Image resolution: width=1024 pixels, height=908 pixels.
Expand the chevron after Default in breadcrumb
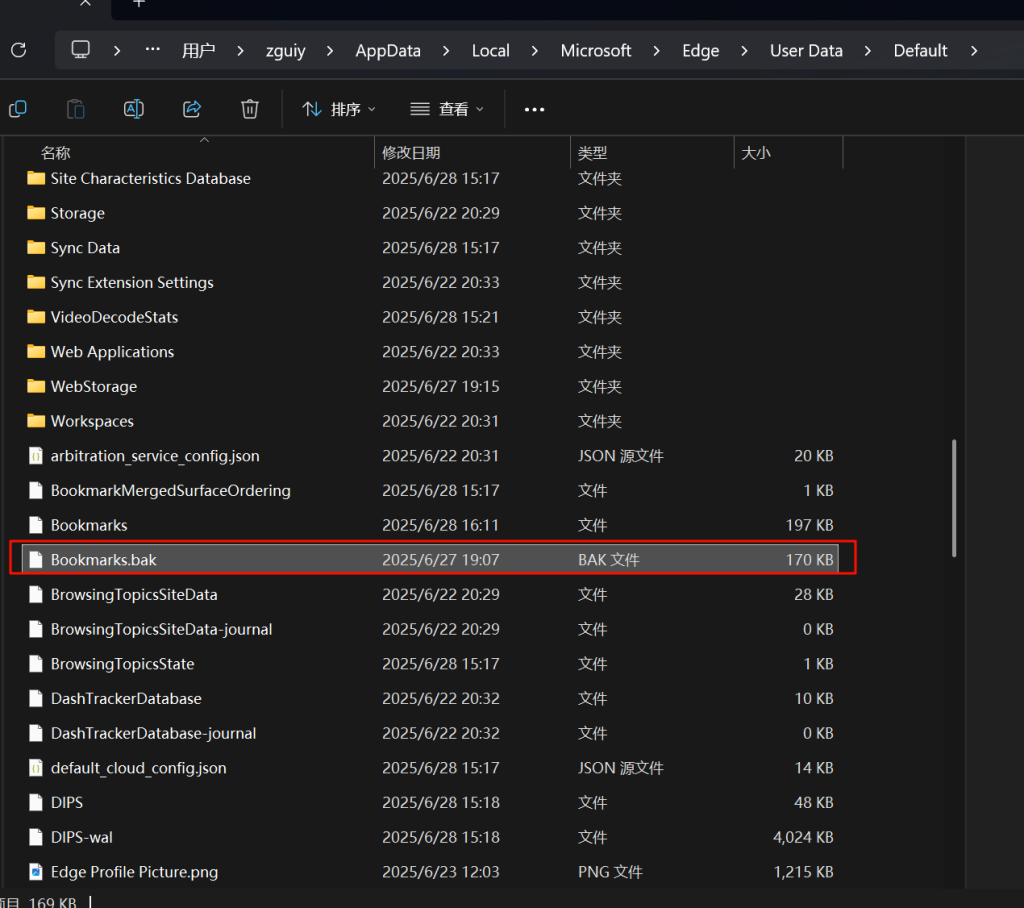click(974, 51)
